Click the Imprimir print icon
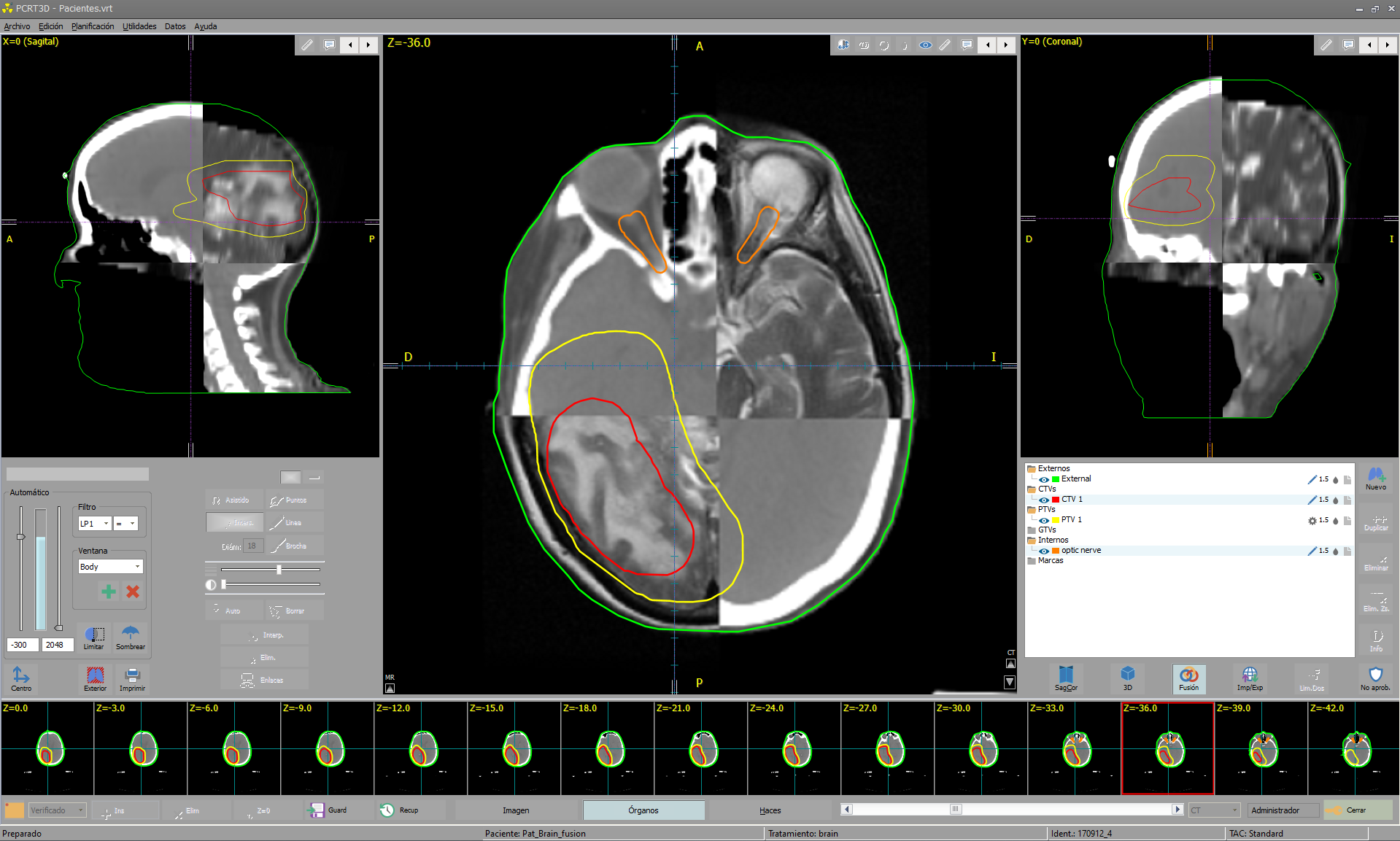Viewport: 1400px width, 841px height. (x=132, y=678)
